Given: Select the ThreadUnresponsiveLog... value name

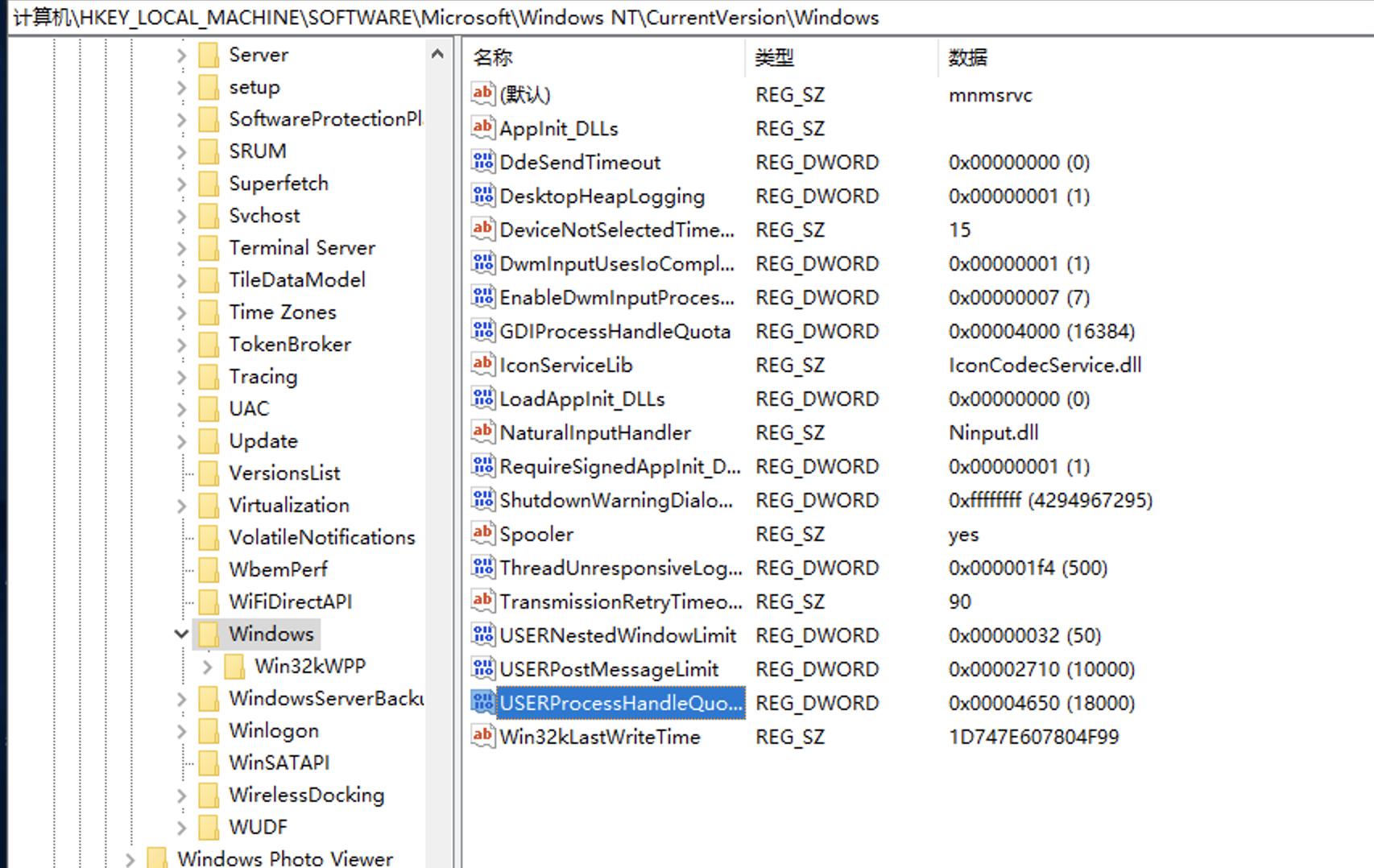Looking at the screenshot, I should coord(621,568).
